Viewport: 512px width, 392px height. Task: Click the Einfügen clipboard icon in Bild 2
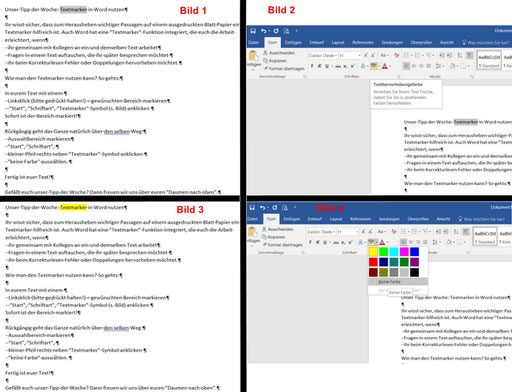pyautogui.click(x=253, y=56)
